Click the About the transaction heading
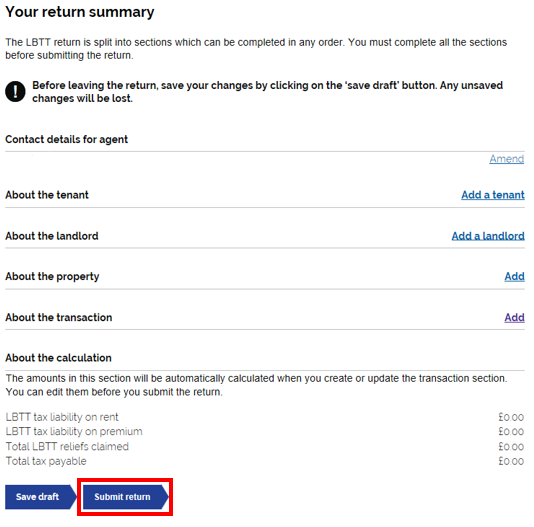Screen dimensions: 534x527 click(x=59, y=317)
